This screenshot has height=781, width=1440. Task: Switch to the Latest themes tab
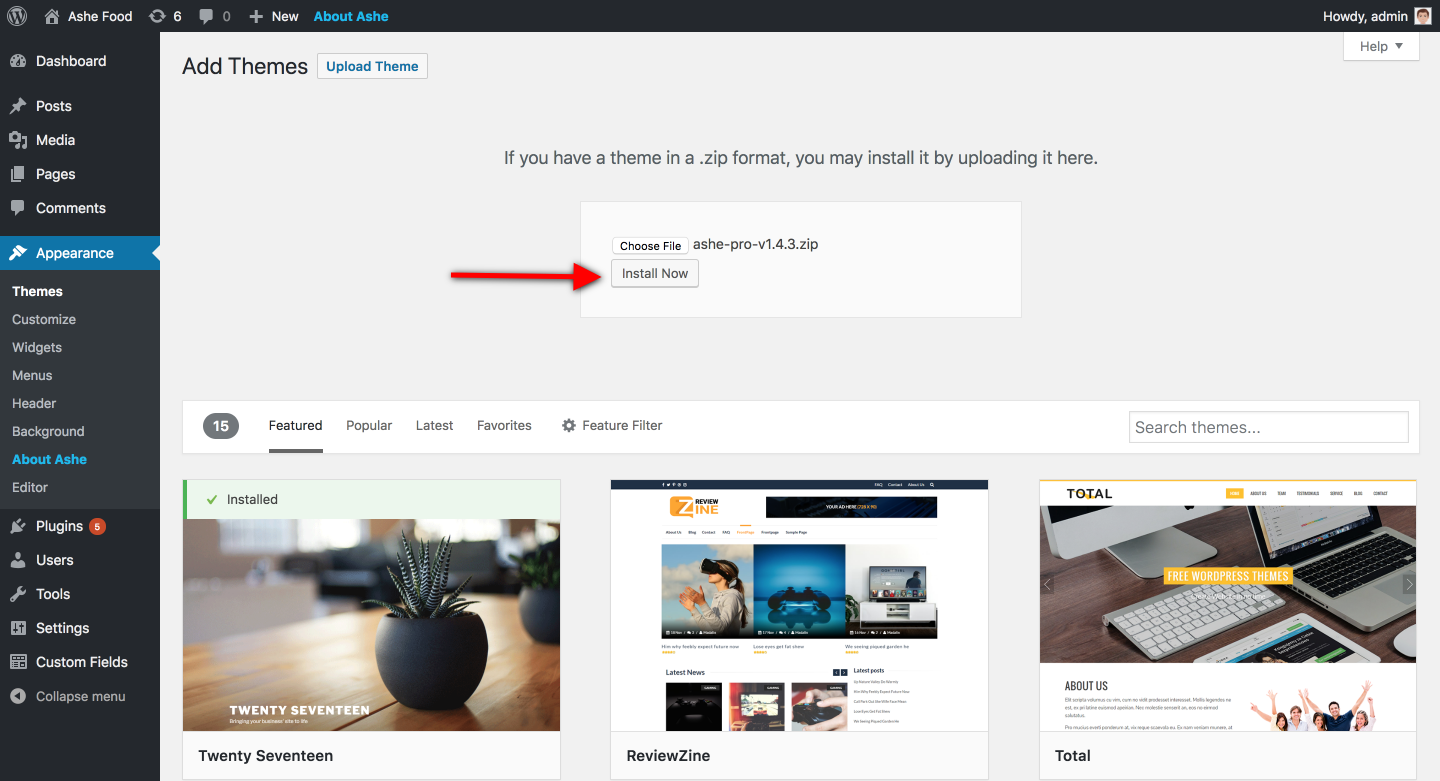(x=434, y=426)
